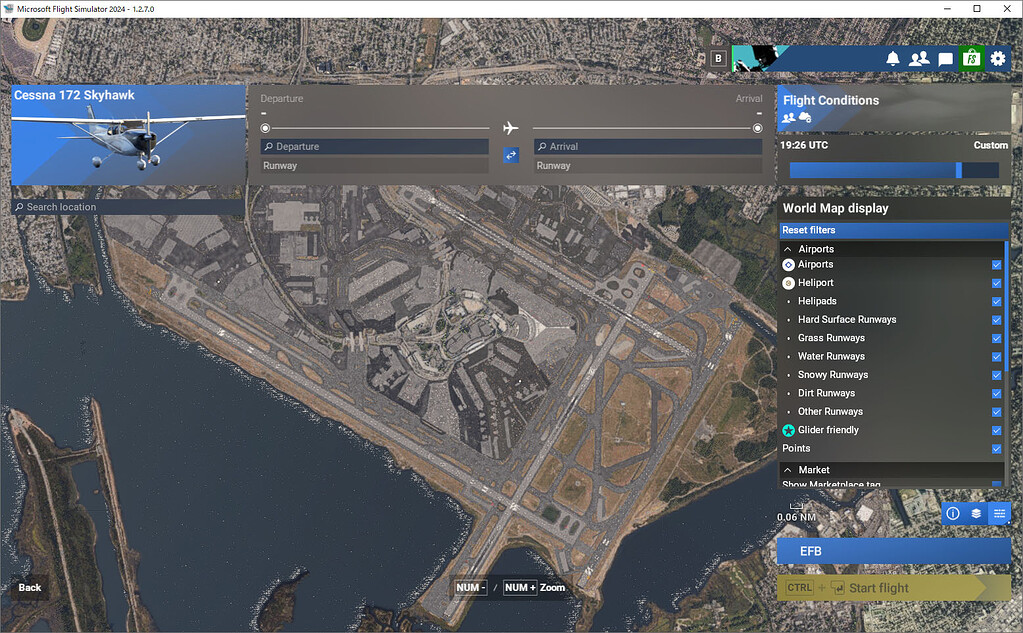Open the map filters icon
The width and height of the screenshot is (1023, 633).
coord(999,513)
